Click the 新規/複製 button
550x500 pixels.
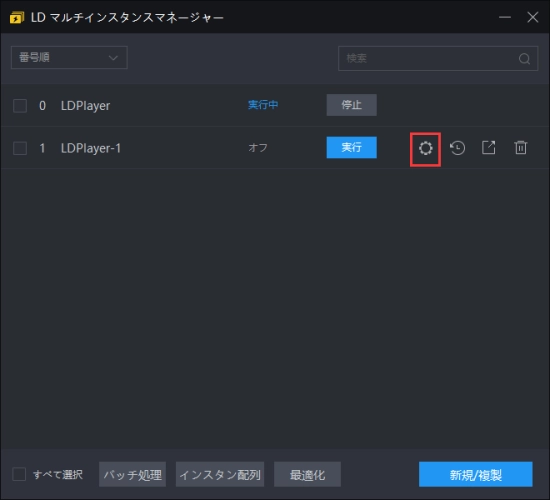[x=476, y=474]
